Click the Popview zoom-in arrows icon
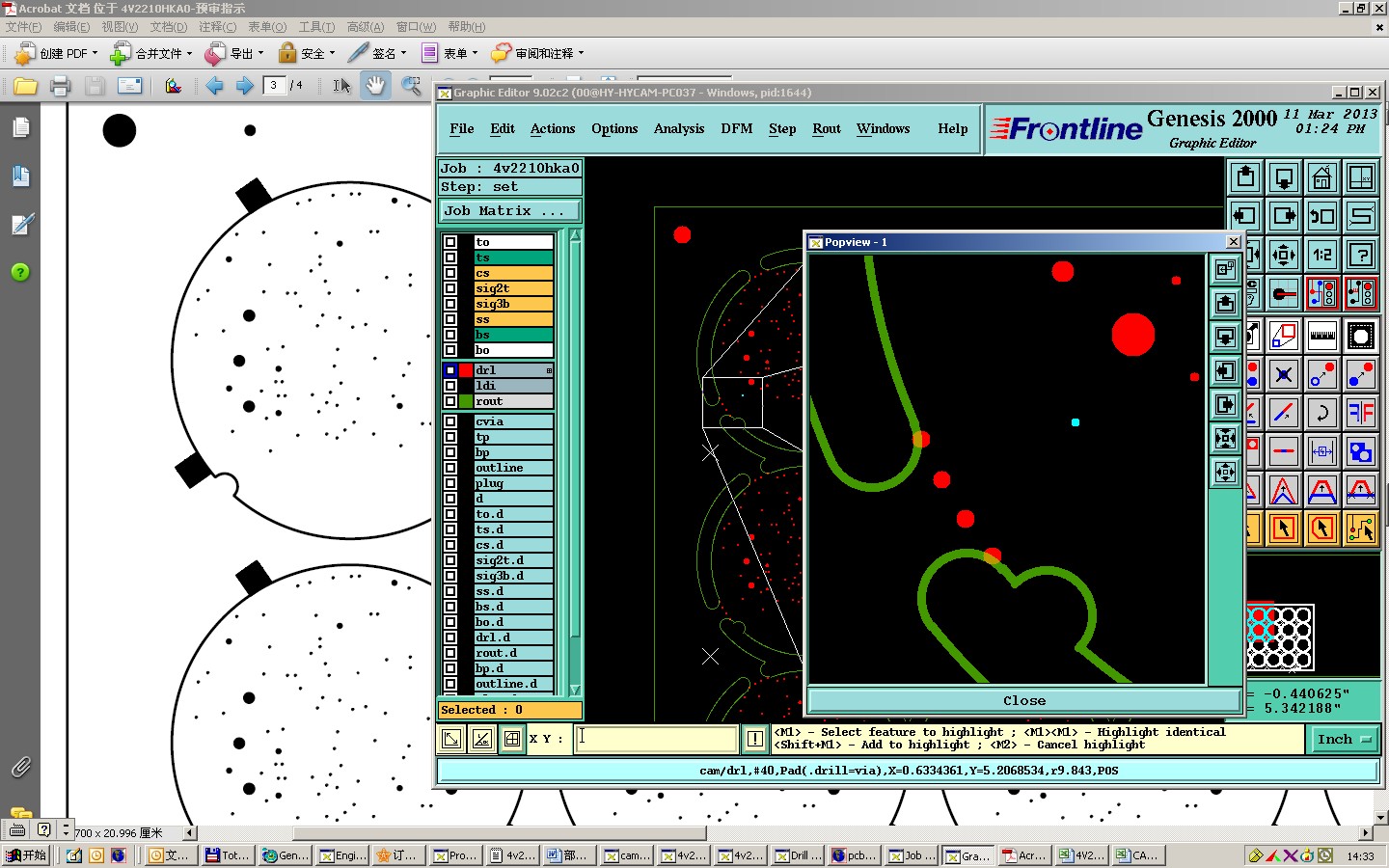 1225,438
